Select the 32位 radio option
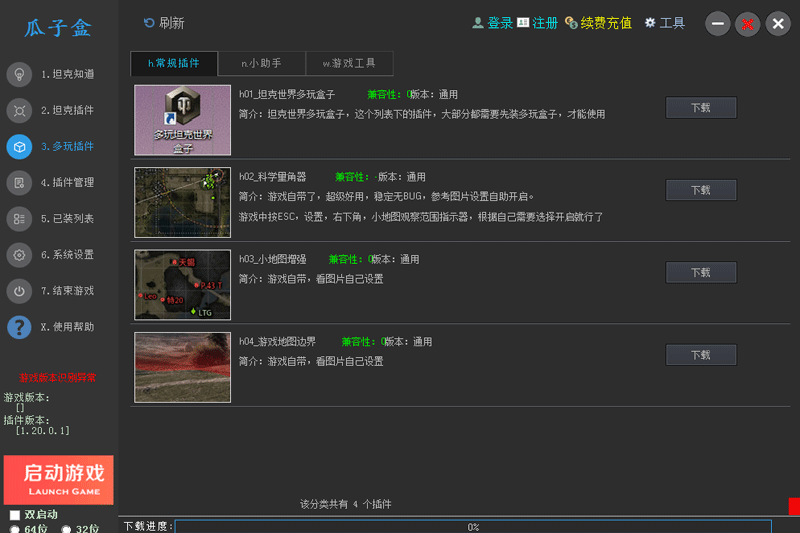The height and width of the screenshot is (533, 800). (66, 529)
